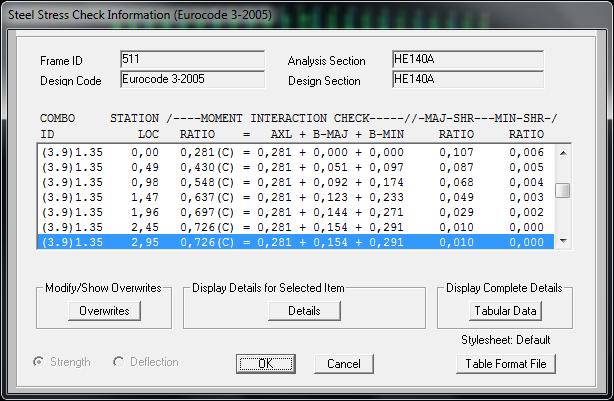Click ratio value 0,637(C)
Image resolution: width=614 pixels, height=401 pixels.
pos(207,197)
